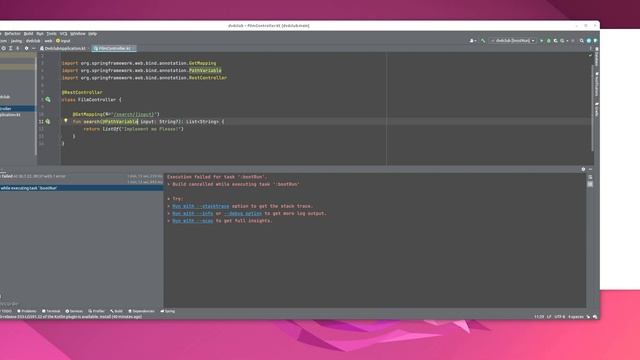Click the Run panel settings gear icon
640x360 pixels.
(x=583, y=169)
